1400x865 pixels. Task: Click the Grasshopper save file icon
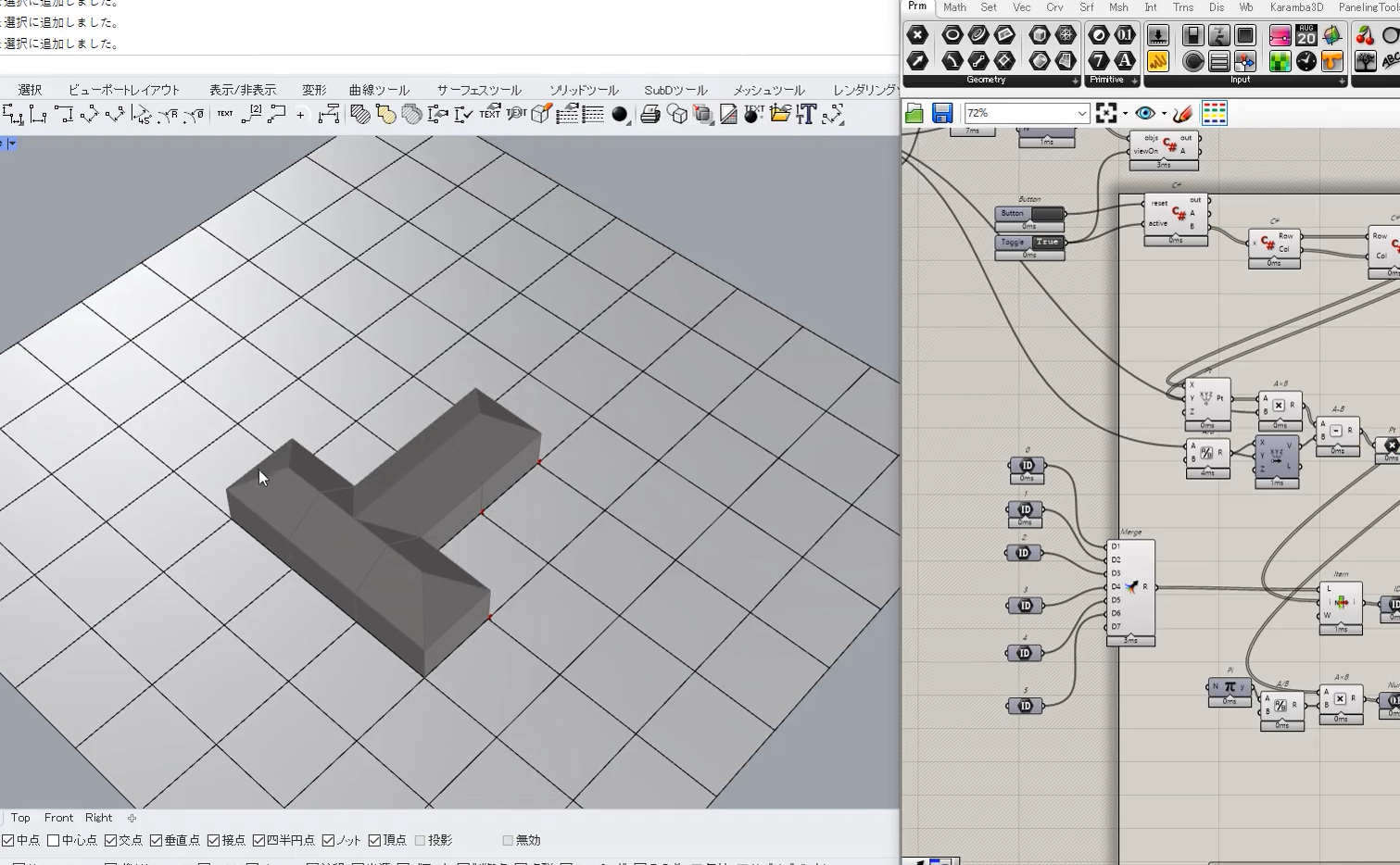point(942,113)
